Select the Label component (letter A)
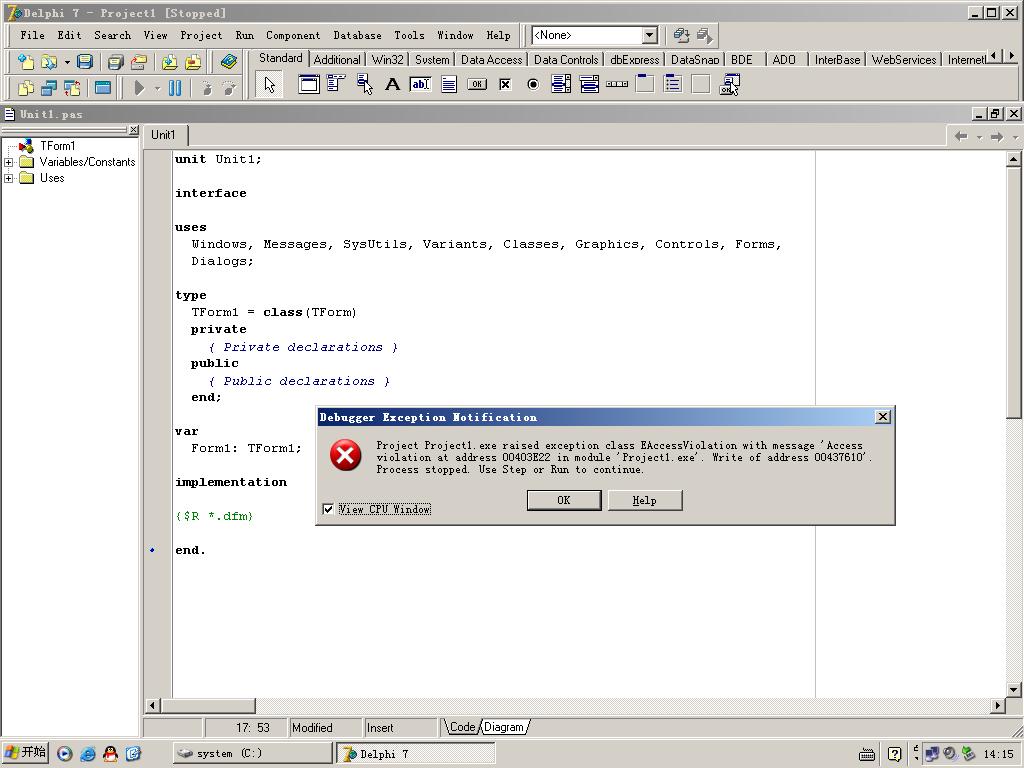 393,85
